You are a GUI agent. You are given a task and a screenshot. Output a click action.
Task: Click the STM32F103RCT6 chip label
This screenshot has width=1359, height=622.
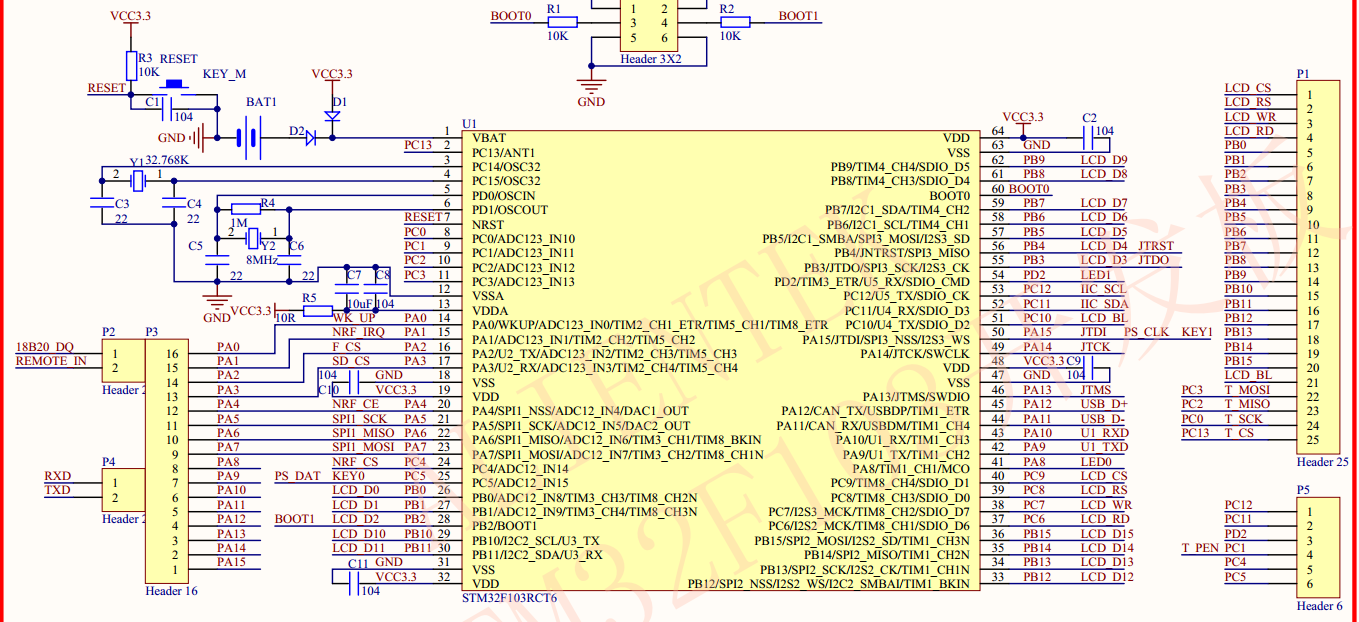click(509, 598)
